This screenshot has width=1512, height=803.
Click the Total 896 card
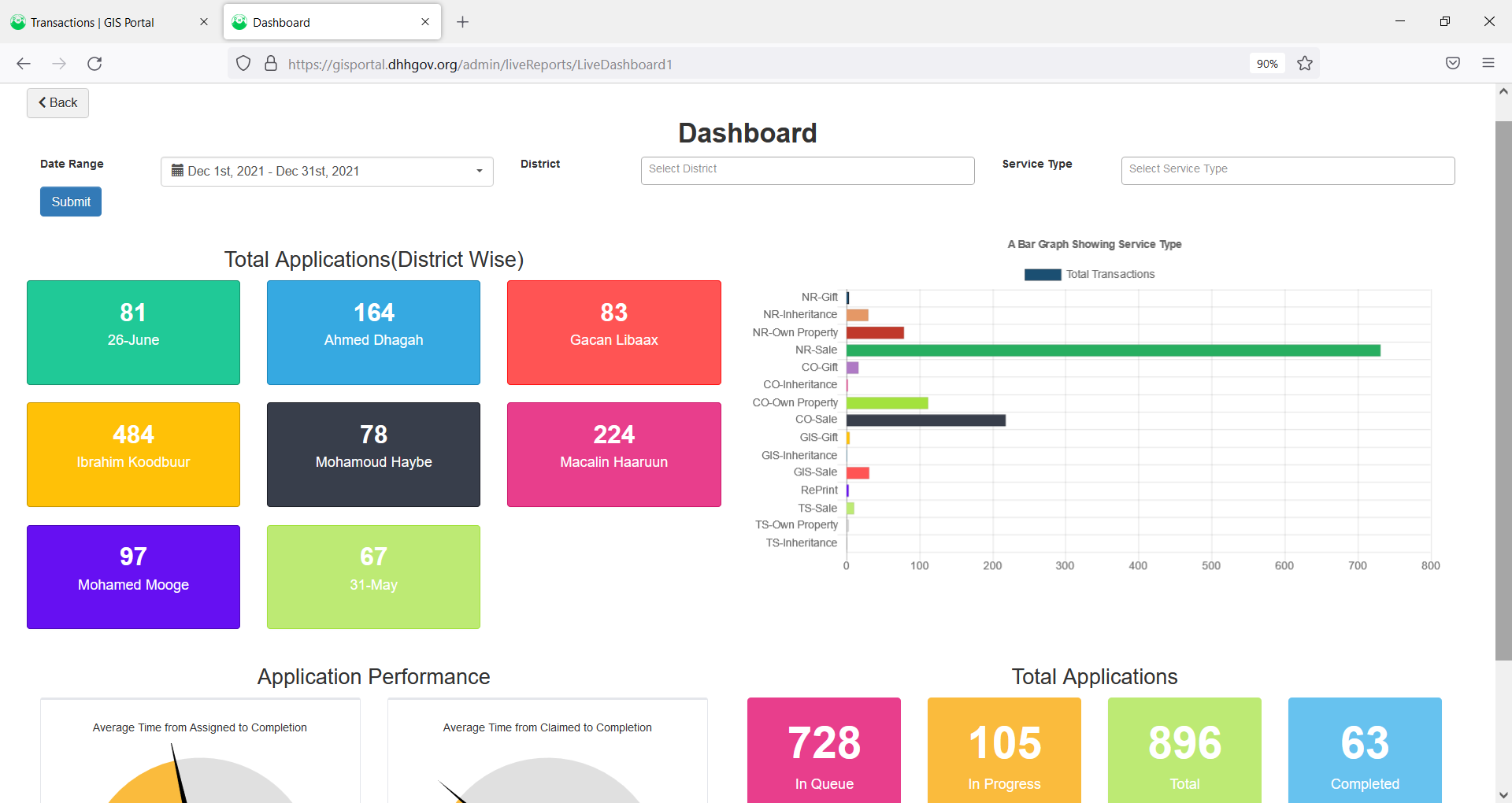tap(1184, 750)
